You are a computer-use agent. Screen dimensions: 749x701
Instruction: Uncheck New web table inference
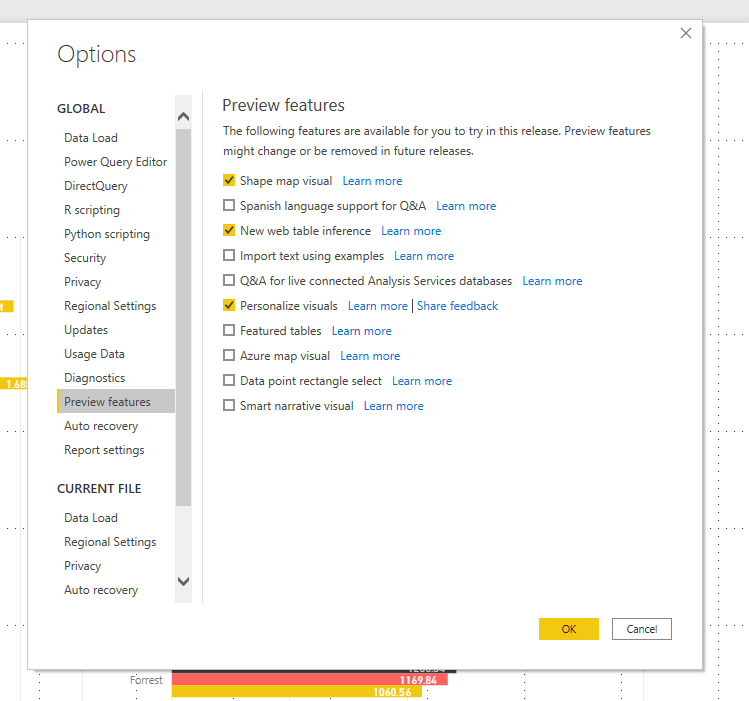[x=229, y=230]
